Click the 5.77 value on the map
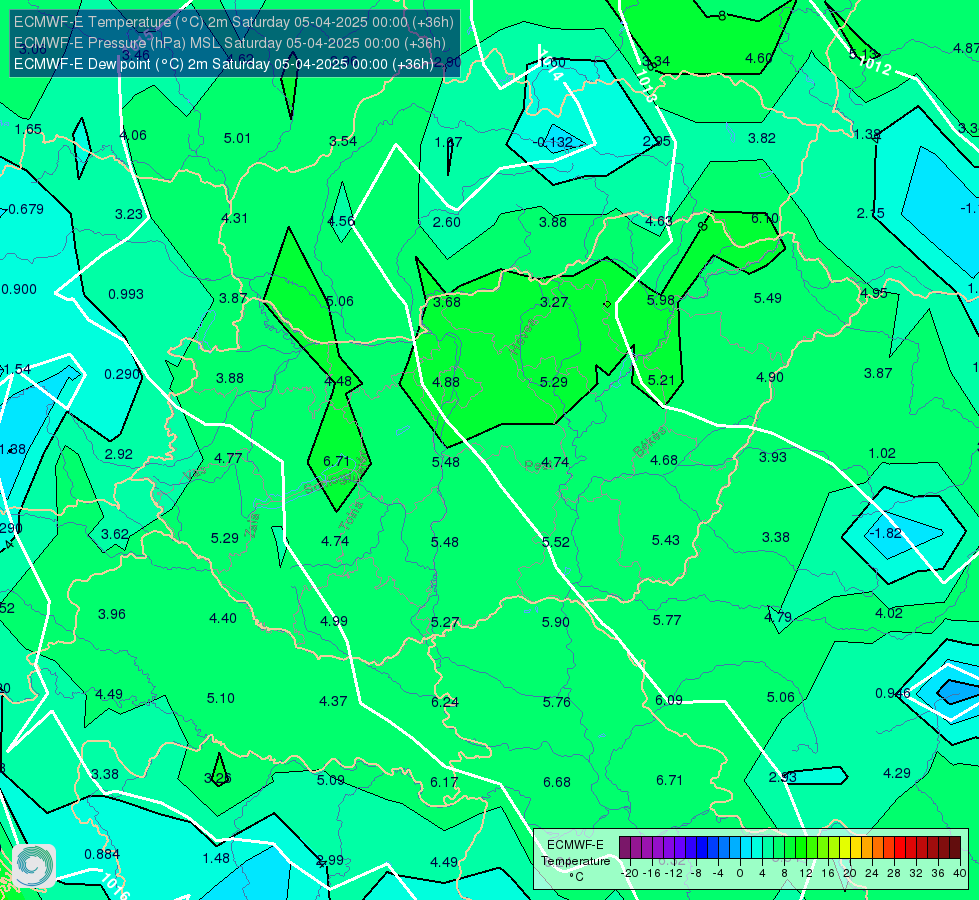The image size is (979, 900). tap(667, 620)
